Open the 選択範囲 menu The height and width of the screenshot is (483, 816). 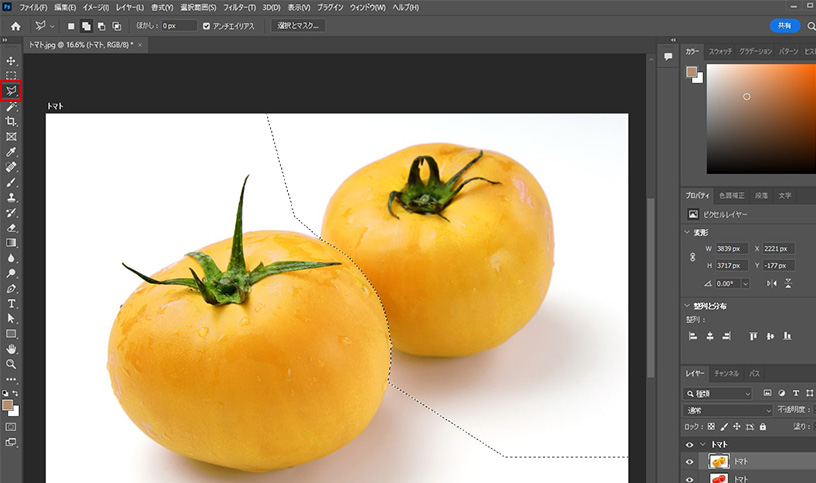point(198,7)
